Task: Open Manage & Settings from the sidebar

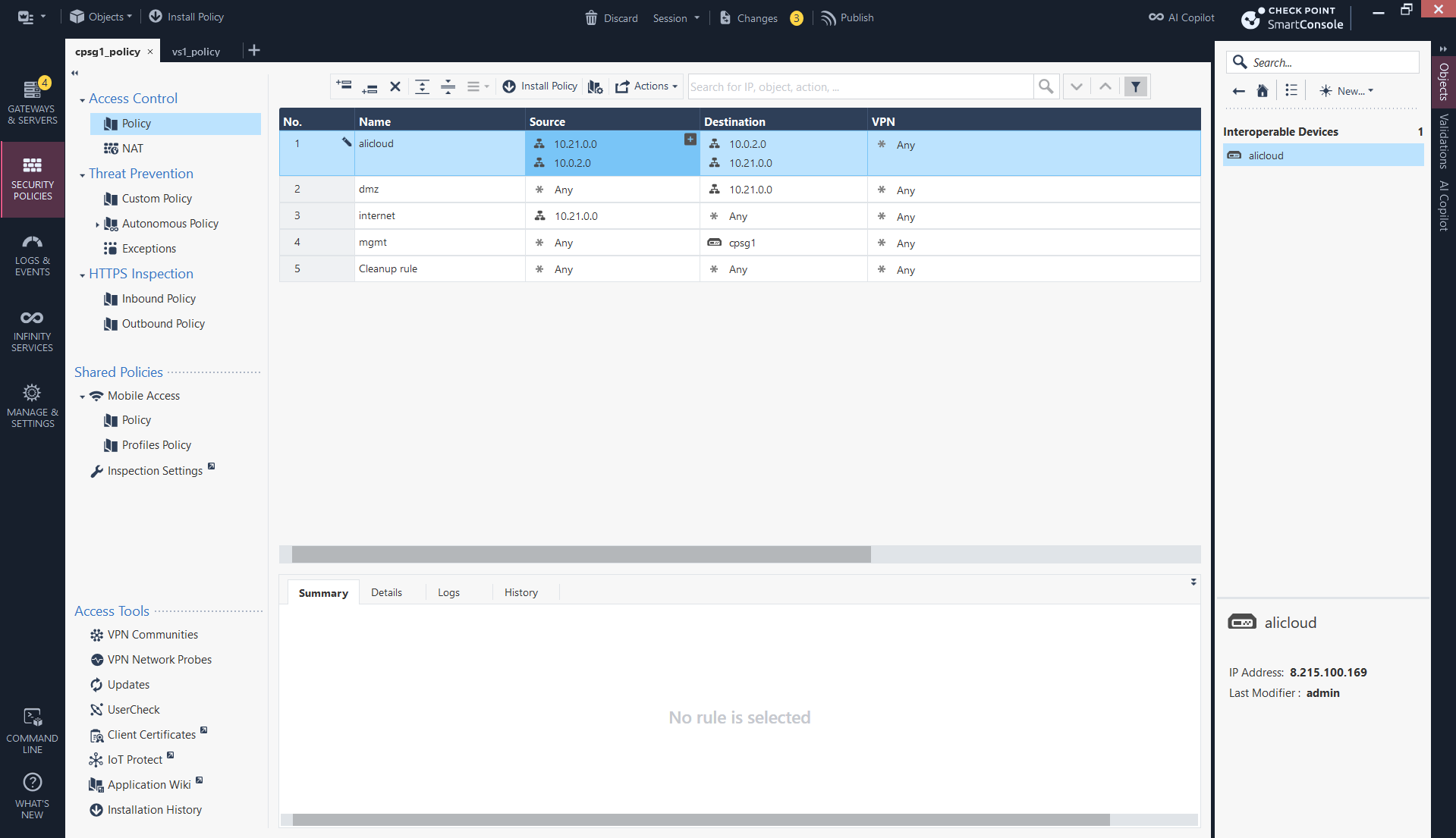Action: [x=32, y=406]
